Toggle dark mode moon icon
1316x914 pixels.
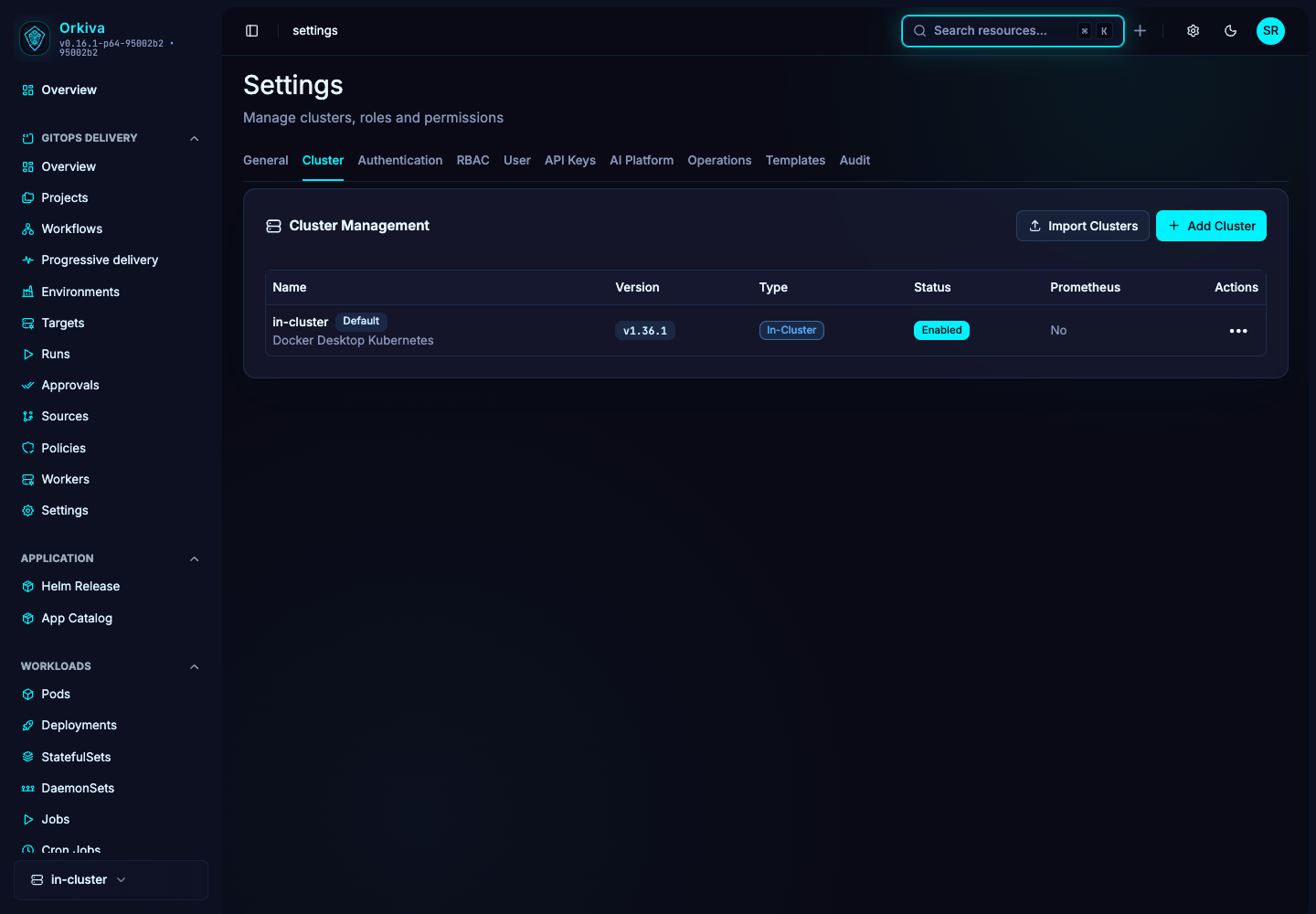(1231, 31)
